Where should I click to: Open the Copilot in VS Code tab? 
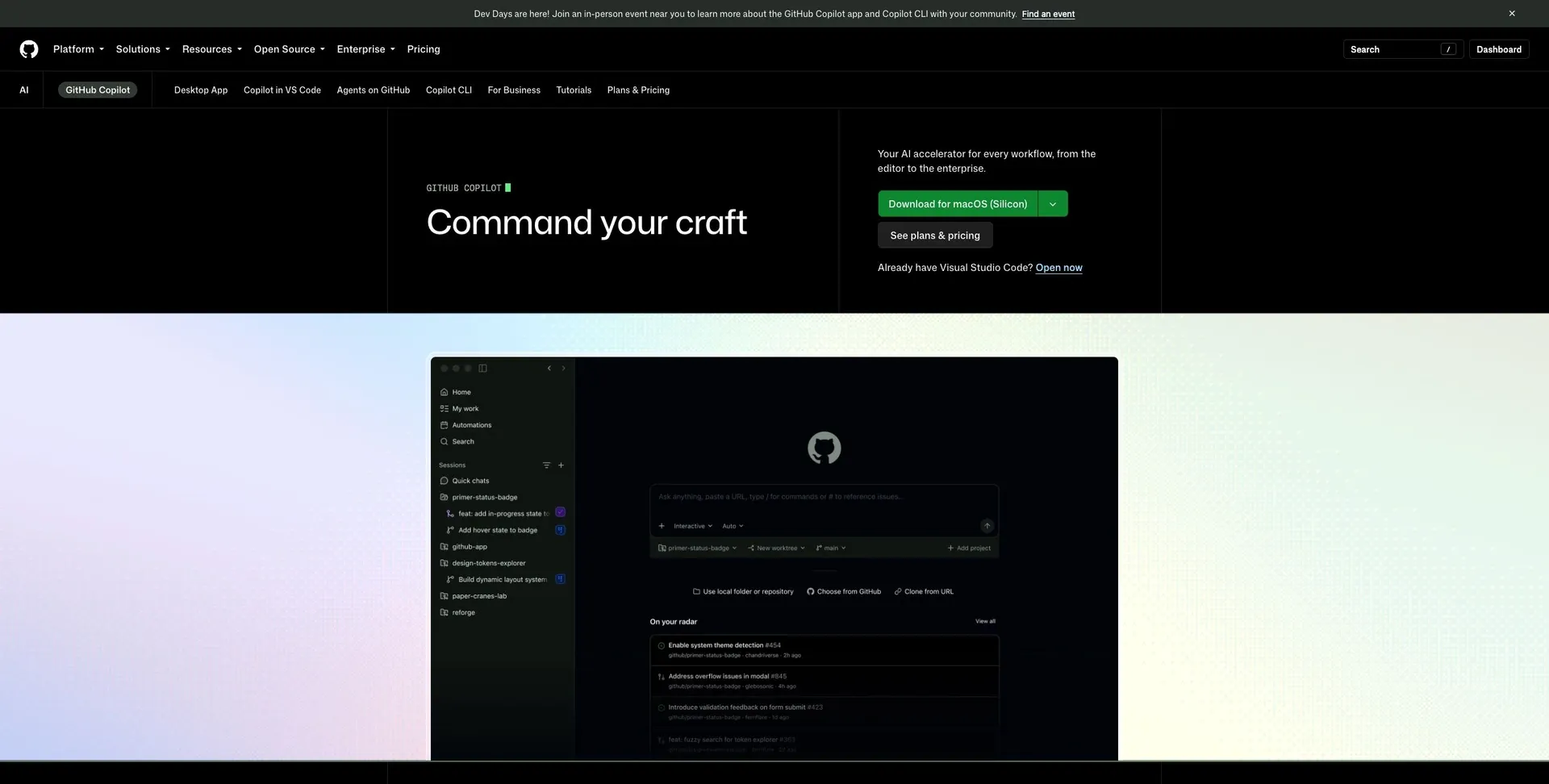click(x=282, y=90)
